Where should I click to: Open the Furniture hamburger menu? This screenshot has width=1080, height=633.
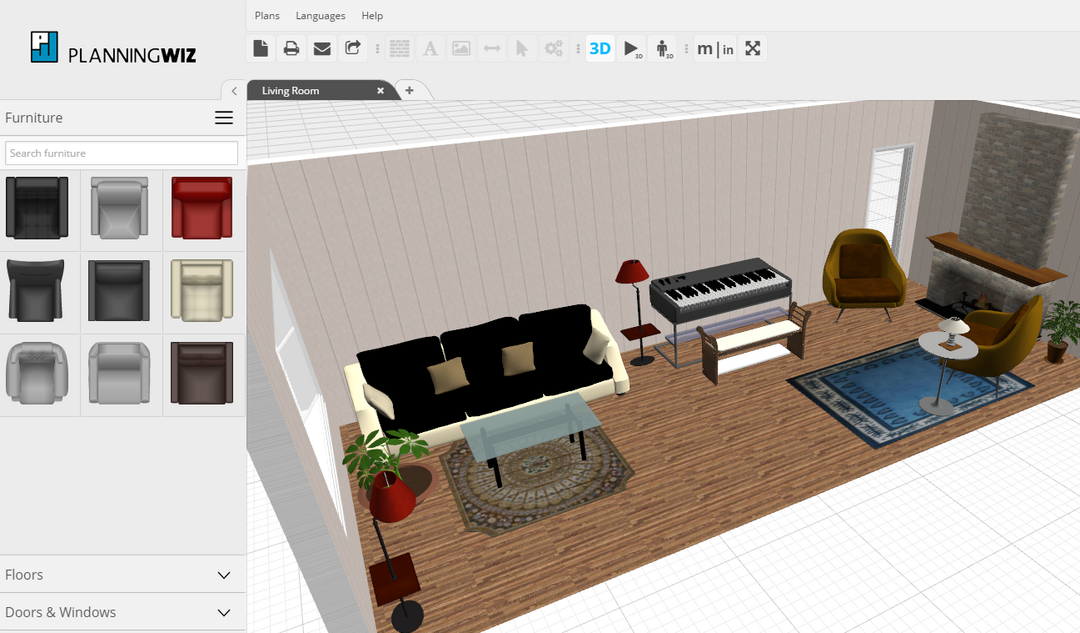(x=224, y=118)
